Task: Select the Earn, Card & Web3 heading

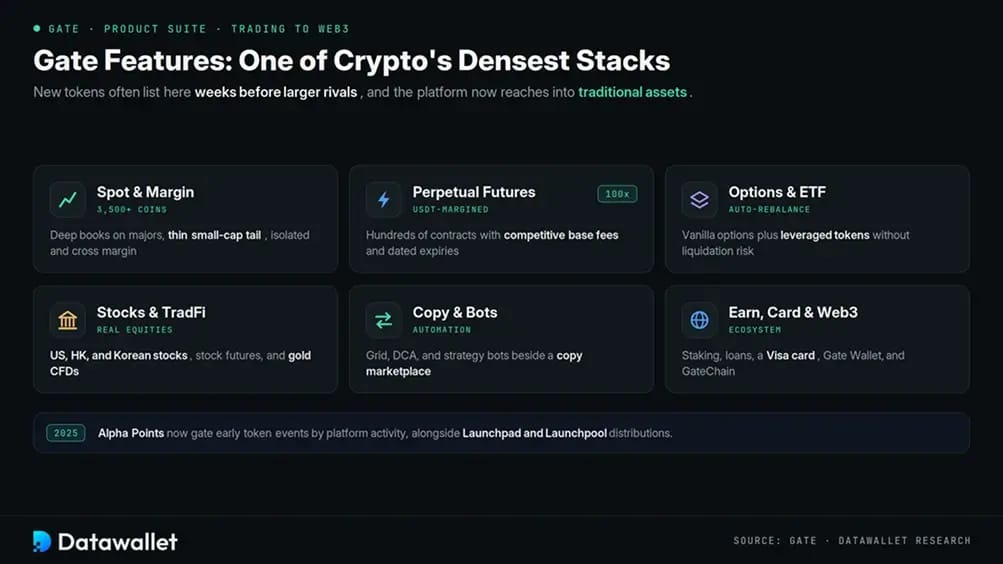Action: pyautogui.click(x=793, y=312)
